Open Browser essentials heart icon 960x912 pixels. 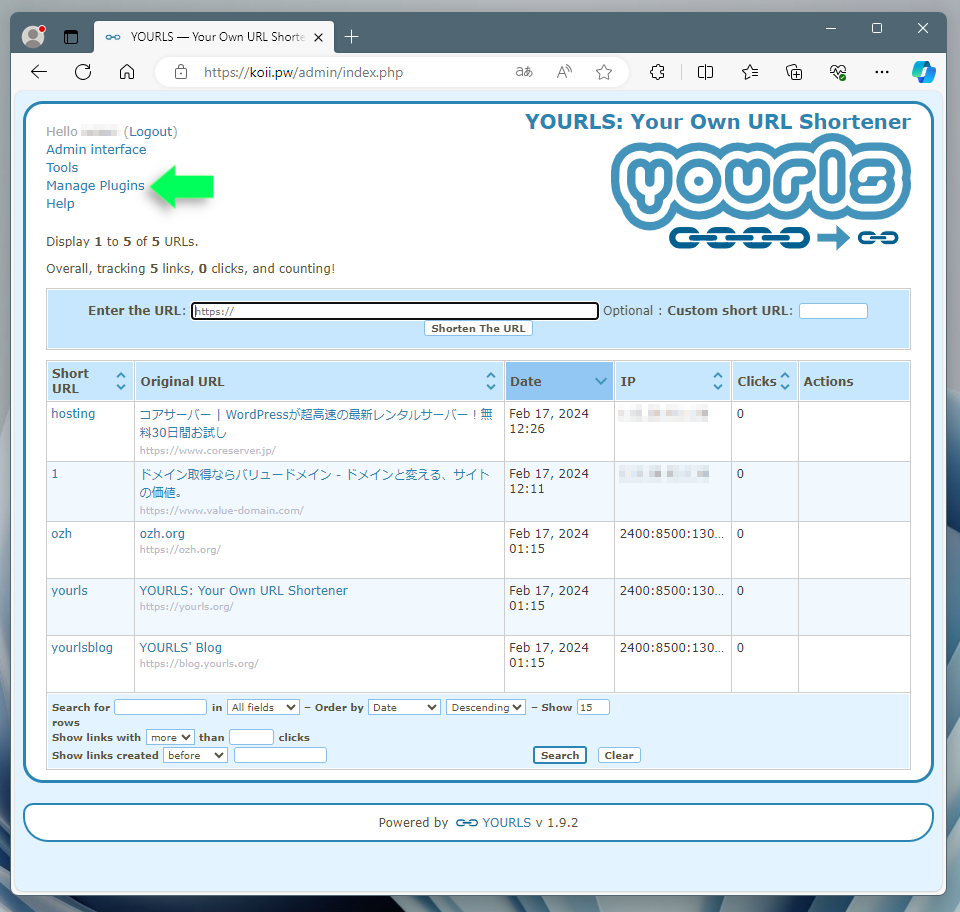pos(838,72)
